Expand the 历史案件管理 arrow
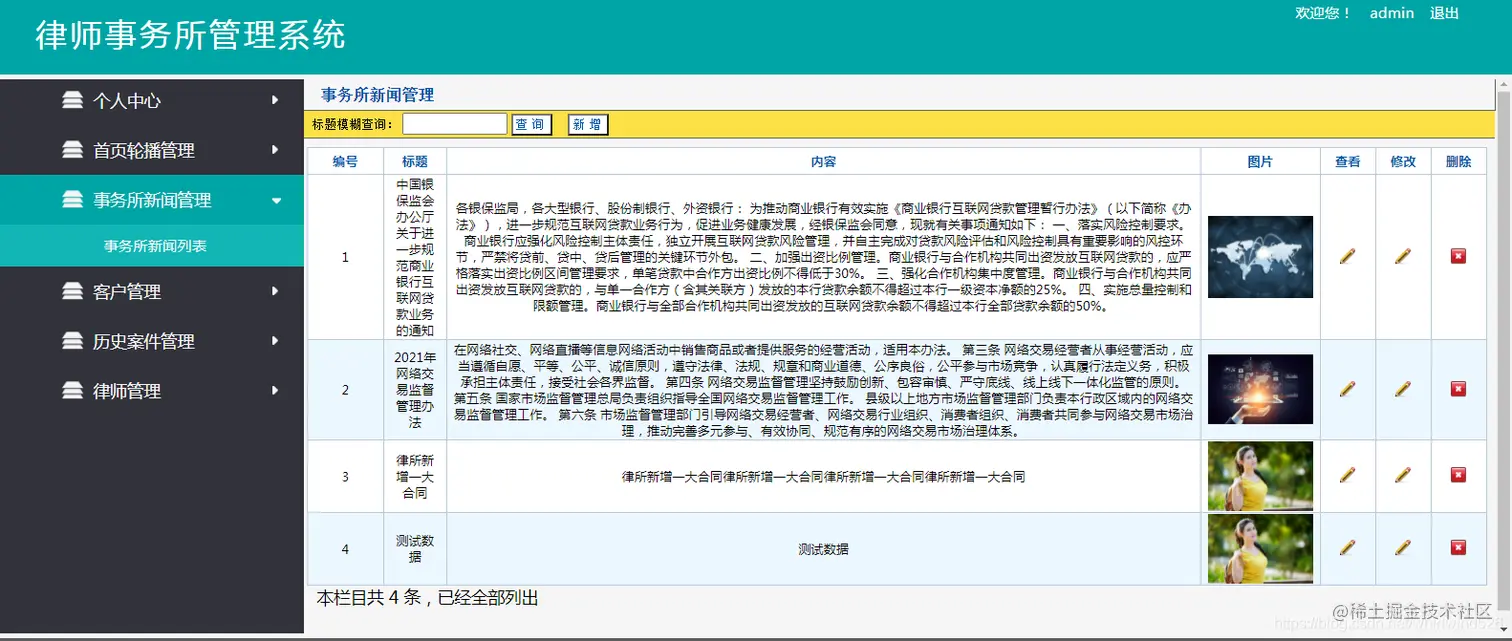 275,341
